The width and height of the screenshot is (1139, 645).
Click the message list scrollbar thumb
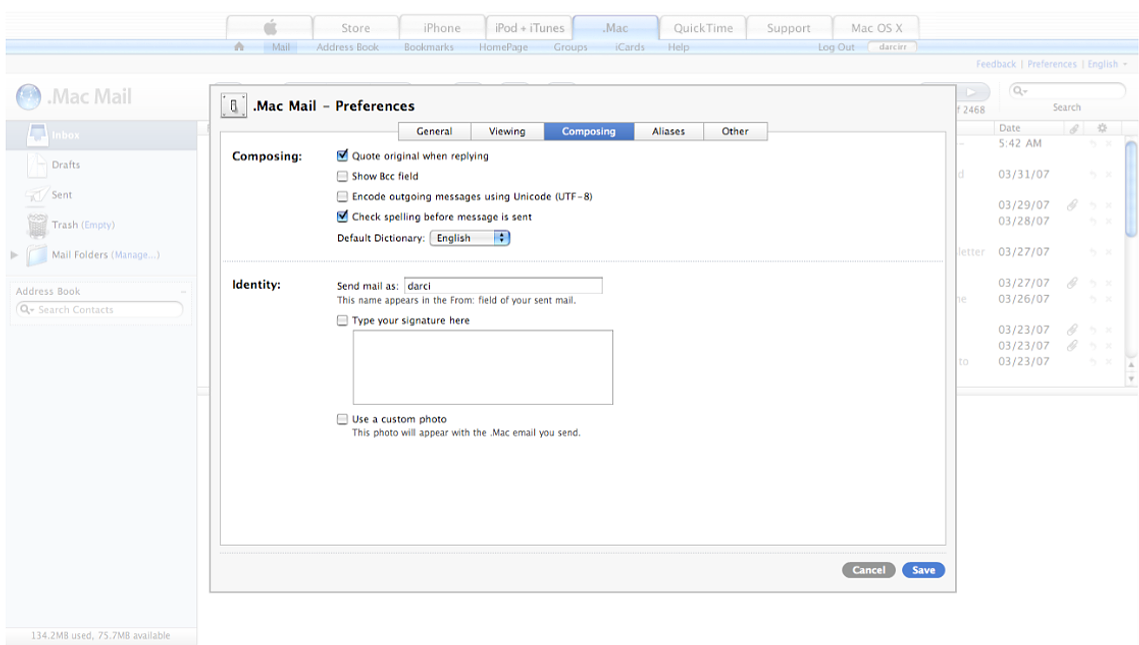point(1131,189)
